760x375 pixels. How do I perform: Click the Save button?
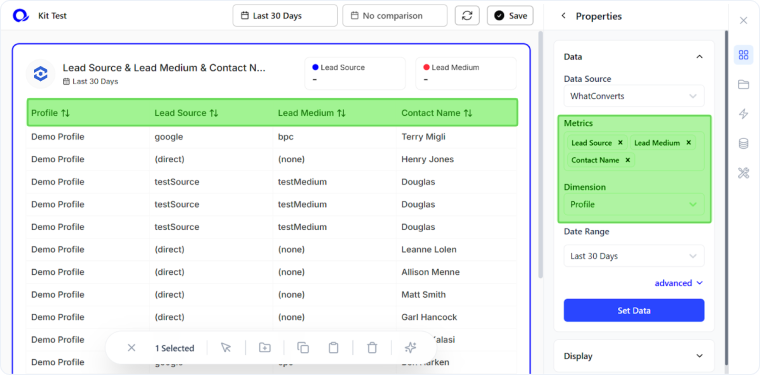point(510,16)
